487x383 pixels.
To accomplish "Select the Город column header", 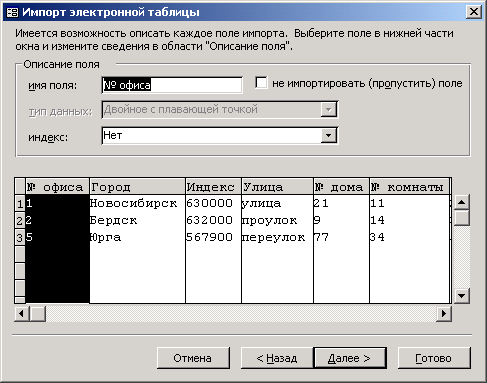I will (x=137, y=187).
